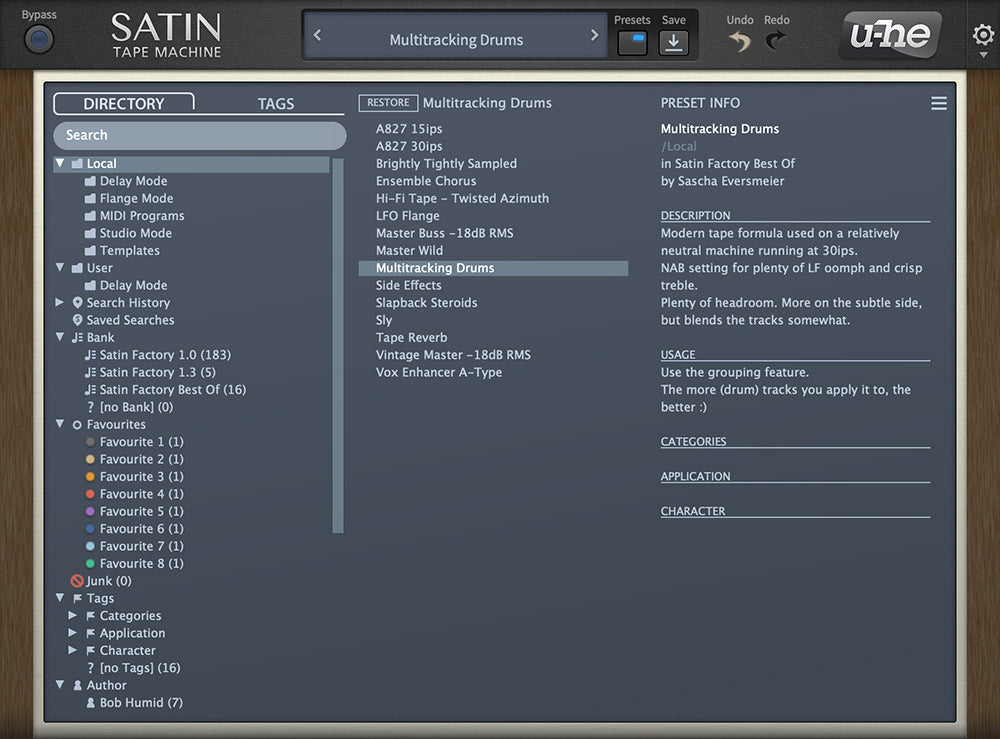Viewport: 1000px width, 739px height.
Task: Select the red Favourite 4 dot
Action: (90, 494)
